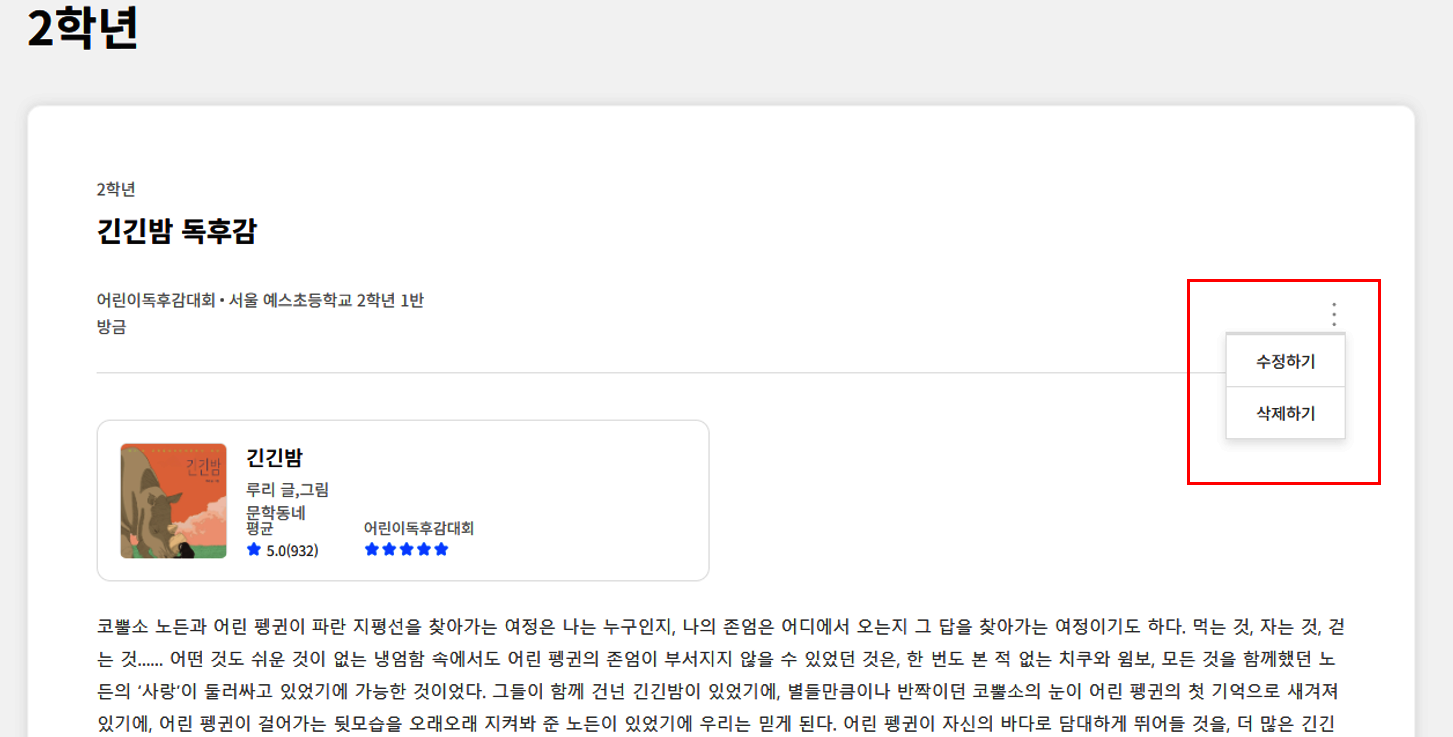
Task: Click the small 2학년 category label
Action: coord(116,189)
